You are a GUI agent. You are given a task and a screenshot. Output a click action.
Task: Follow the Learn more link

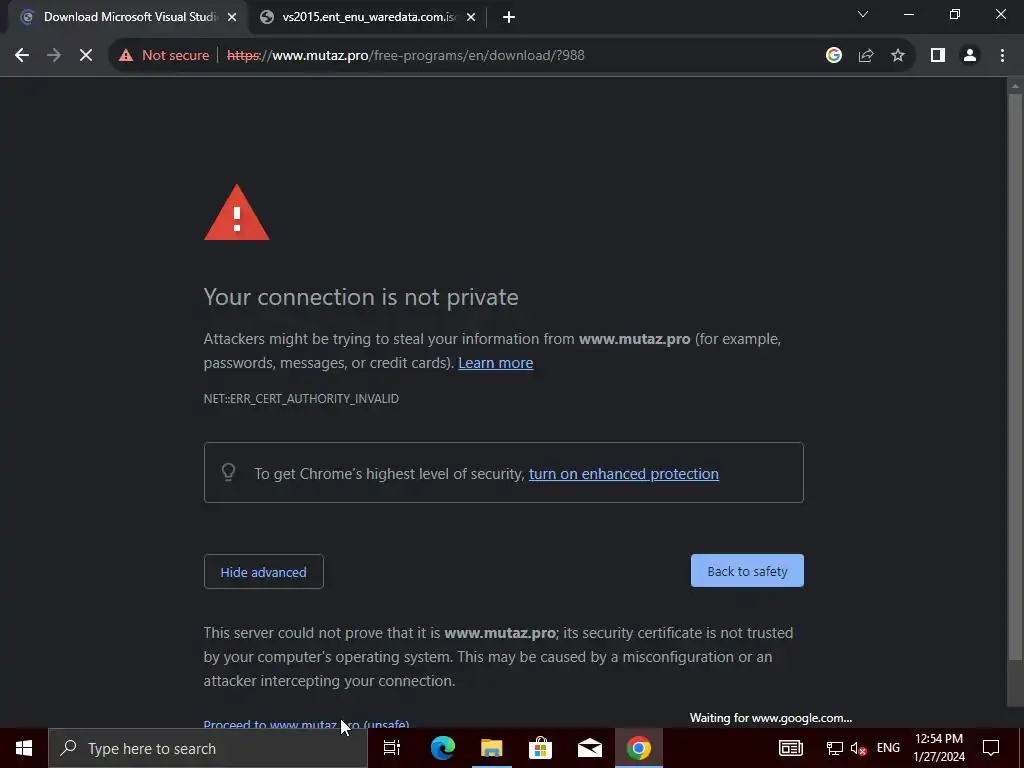point(496,363)
